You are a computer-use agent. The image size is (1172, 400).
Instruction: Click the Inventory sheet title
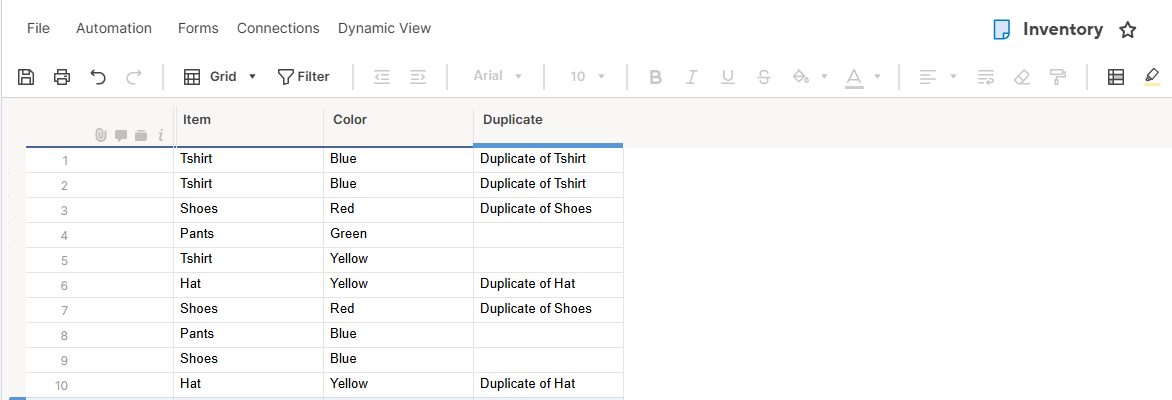click(x=1063, y=30)
